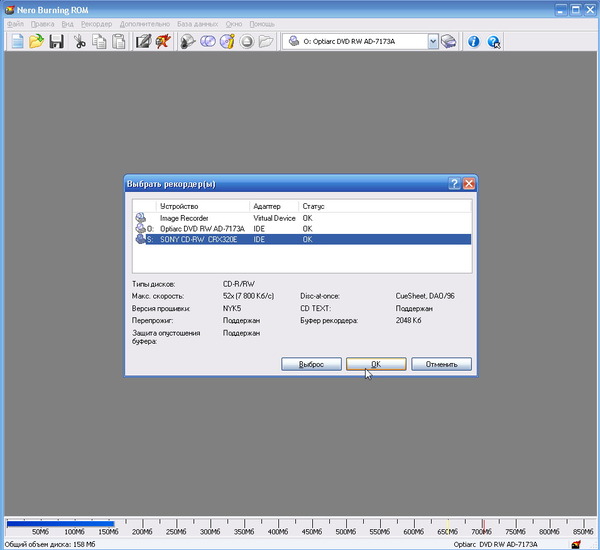Select the Image Recorder row
Screen dimensions: 600x550
(x=302, y=218)
